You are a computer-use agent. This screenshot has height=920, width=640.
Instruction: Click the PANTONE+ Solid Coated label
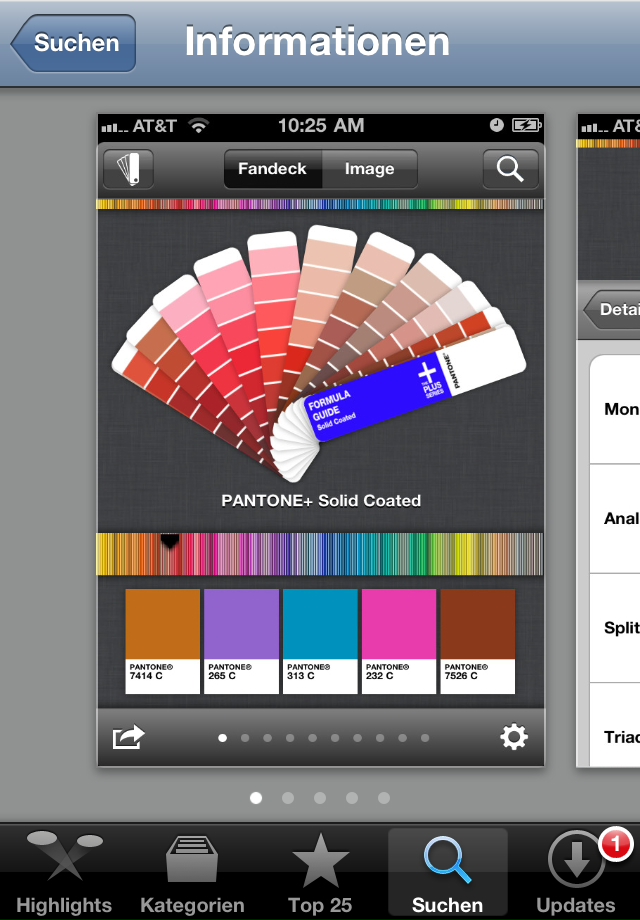[x=321, y=500]
